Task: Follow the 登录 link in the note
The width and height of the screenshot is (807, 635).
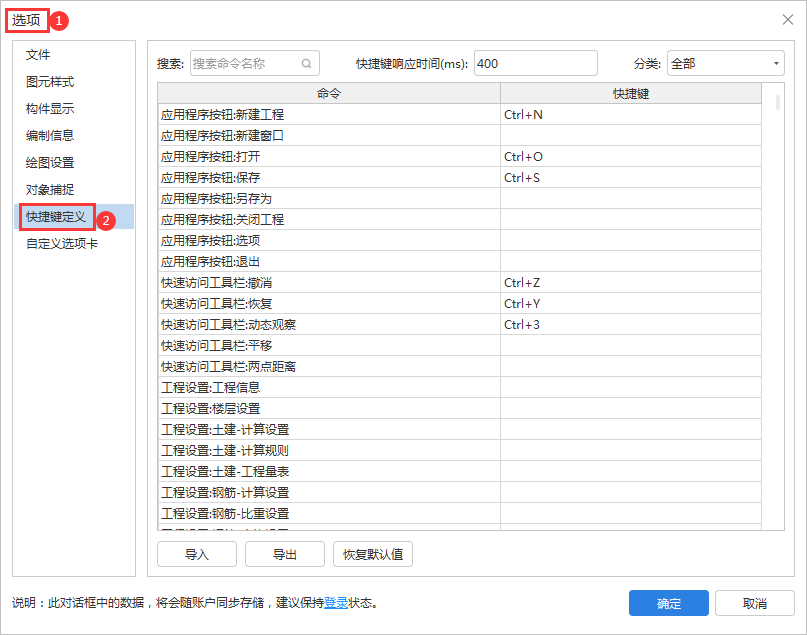Action: pyautogui.click(x=336, y=603)
